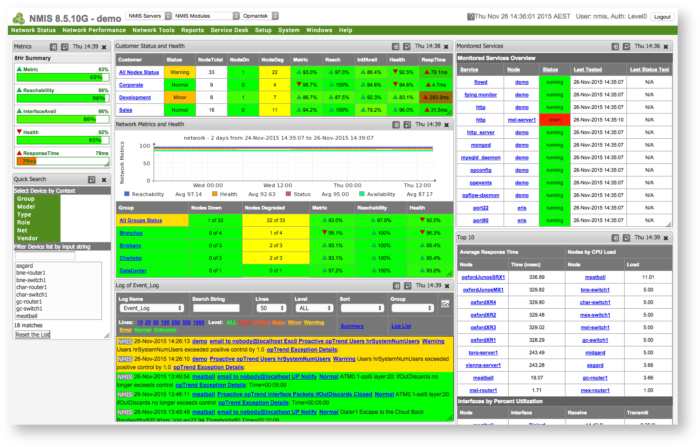700x447 pixels.
Task: Open the Lines 50 dropdown
Action: (x=271, y=308)
